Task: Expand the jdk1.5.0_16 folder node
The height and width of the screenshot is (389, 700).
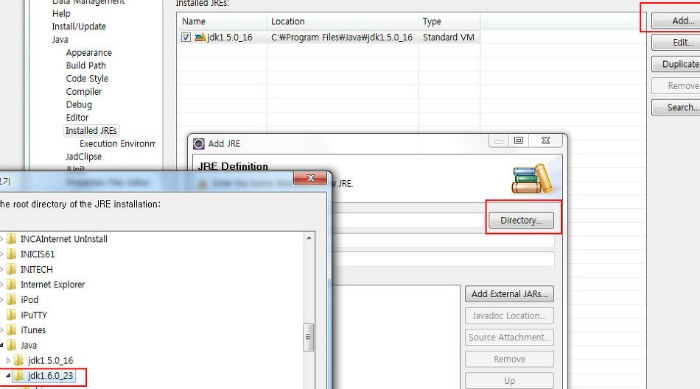Action: click(x=8, y=360)
